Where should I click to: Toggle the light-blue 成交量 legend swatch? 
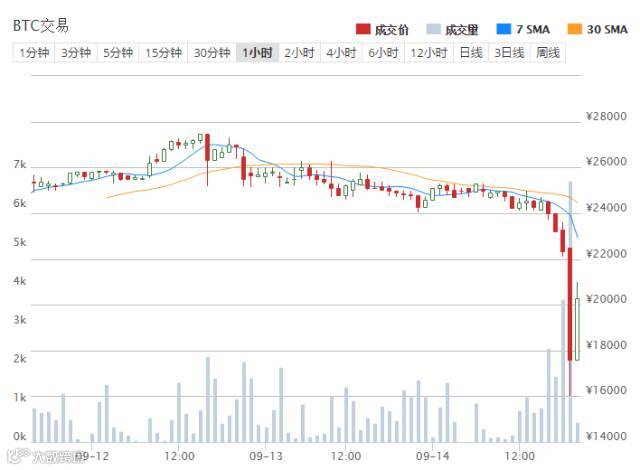[433, 29]
